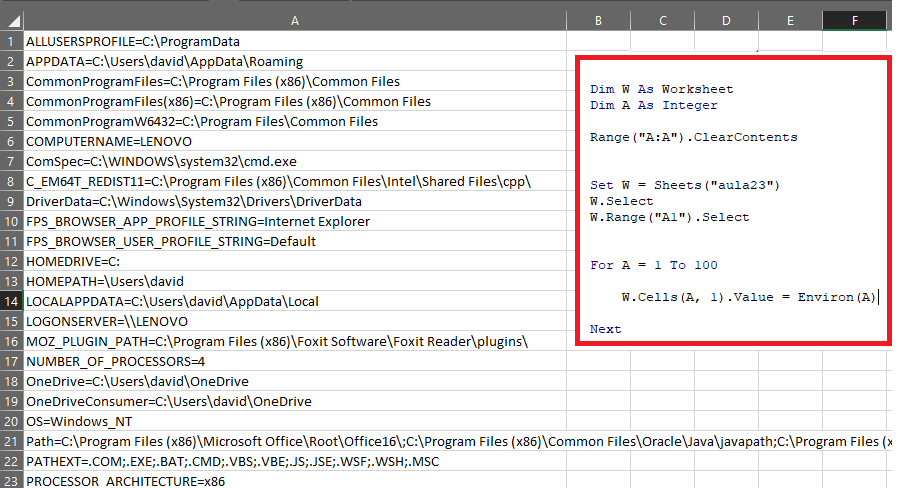Image resolution: width=911 pixels, height=488 pixels.
Task: Click cell with ALLUSERSPROFILE=C:\ProgramData
Action: pyautogui.click(x=295, y=41)
